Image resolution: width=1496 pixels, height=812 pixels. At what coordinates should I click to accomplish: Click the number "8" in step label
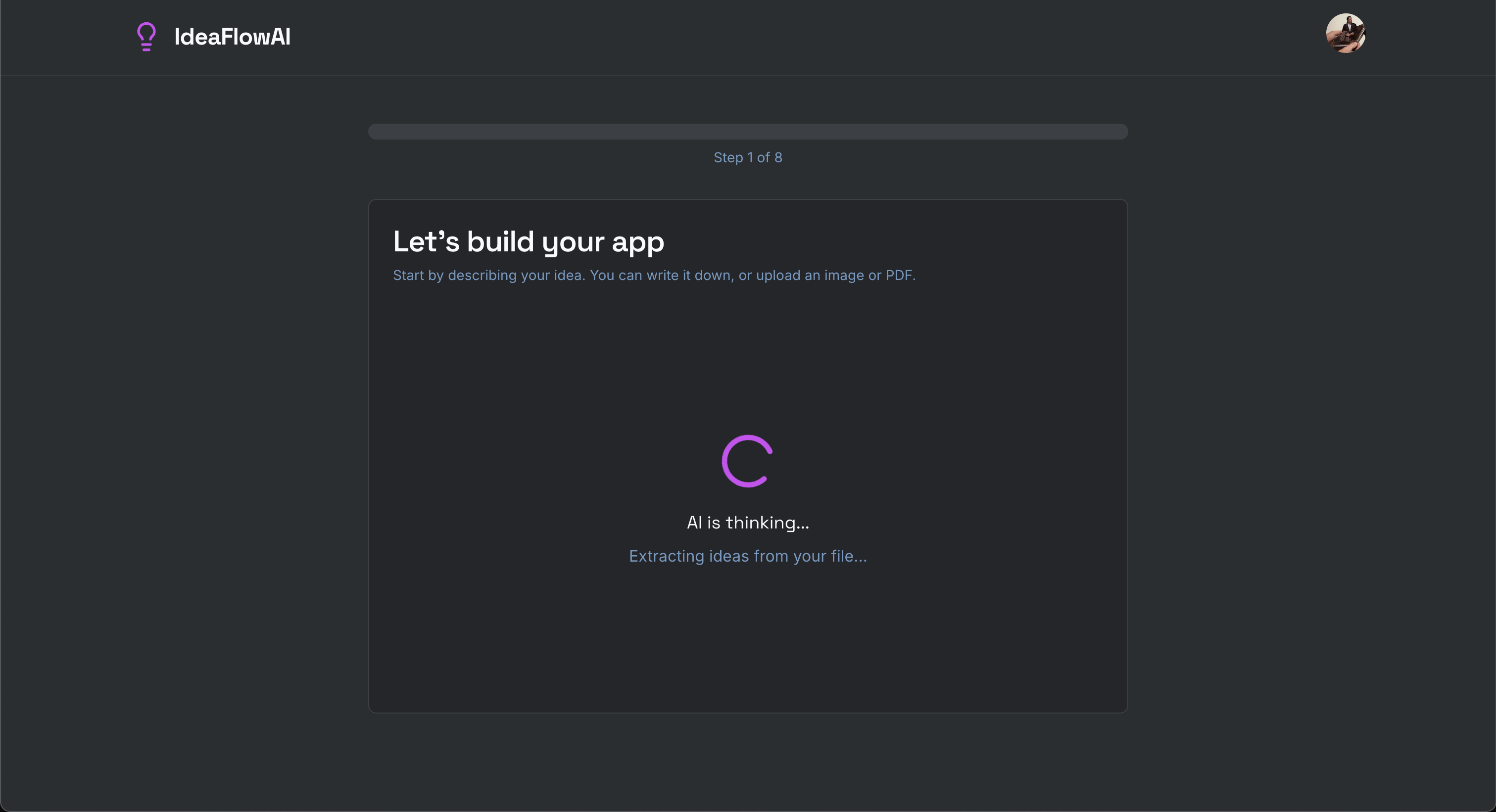coord(778,157)
